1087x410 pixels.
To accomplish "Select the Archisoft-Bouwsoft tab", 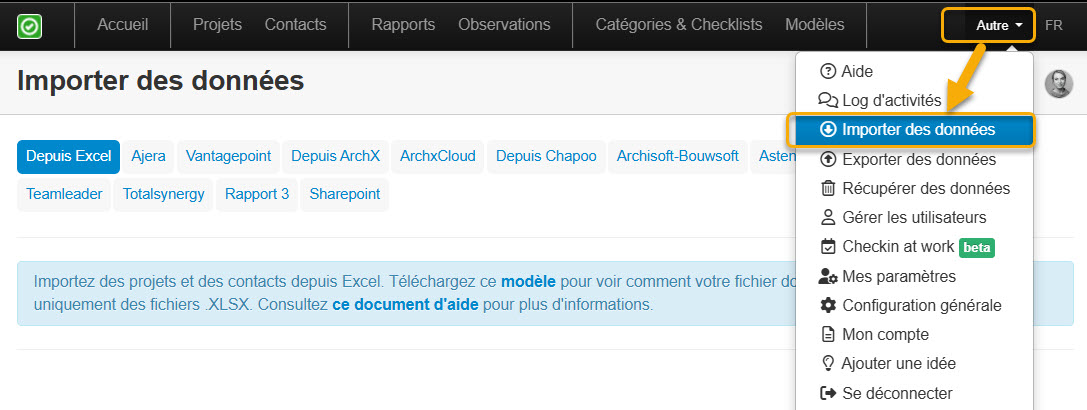I will click(678, 157).
